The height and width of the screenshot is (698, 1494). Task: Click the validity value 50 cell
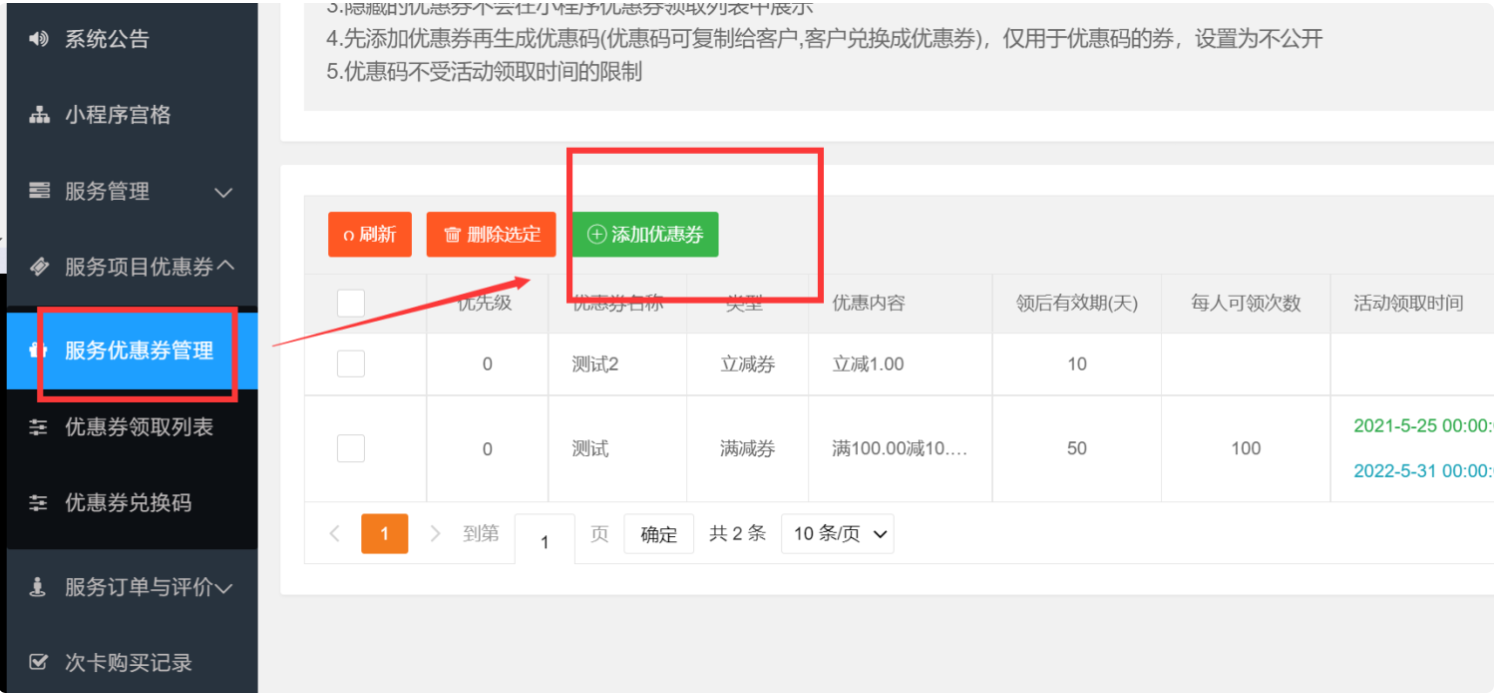tap(1077, 449)
